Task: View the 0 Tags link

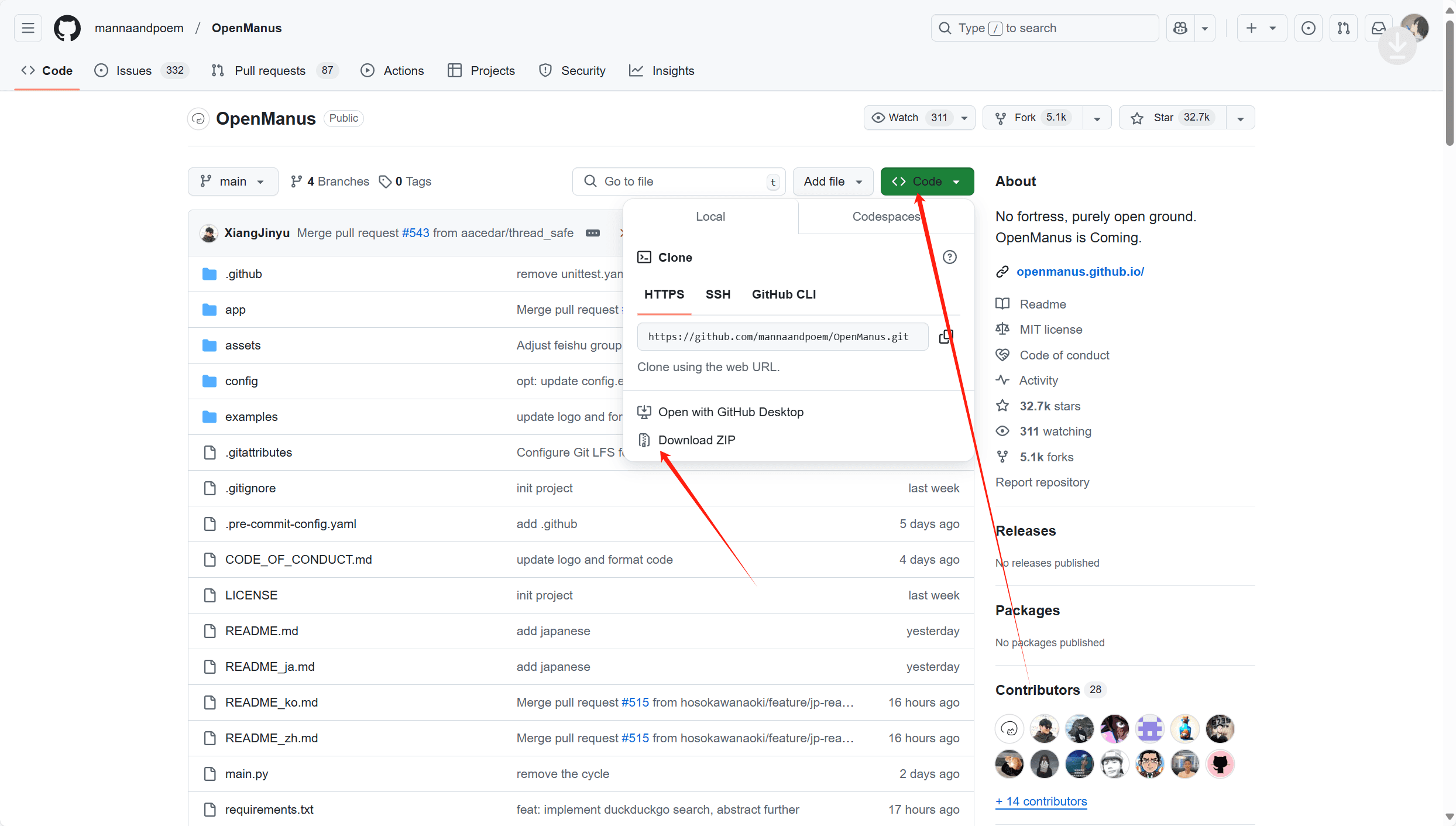Action: pyautogui.click(x=405, y=181)
